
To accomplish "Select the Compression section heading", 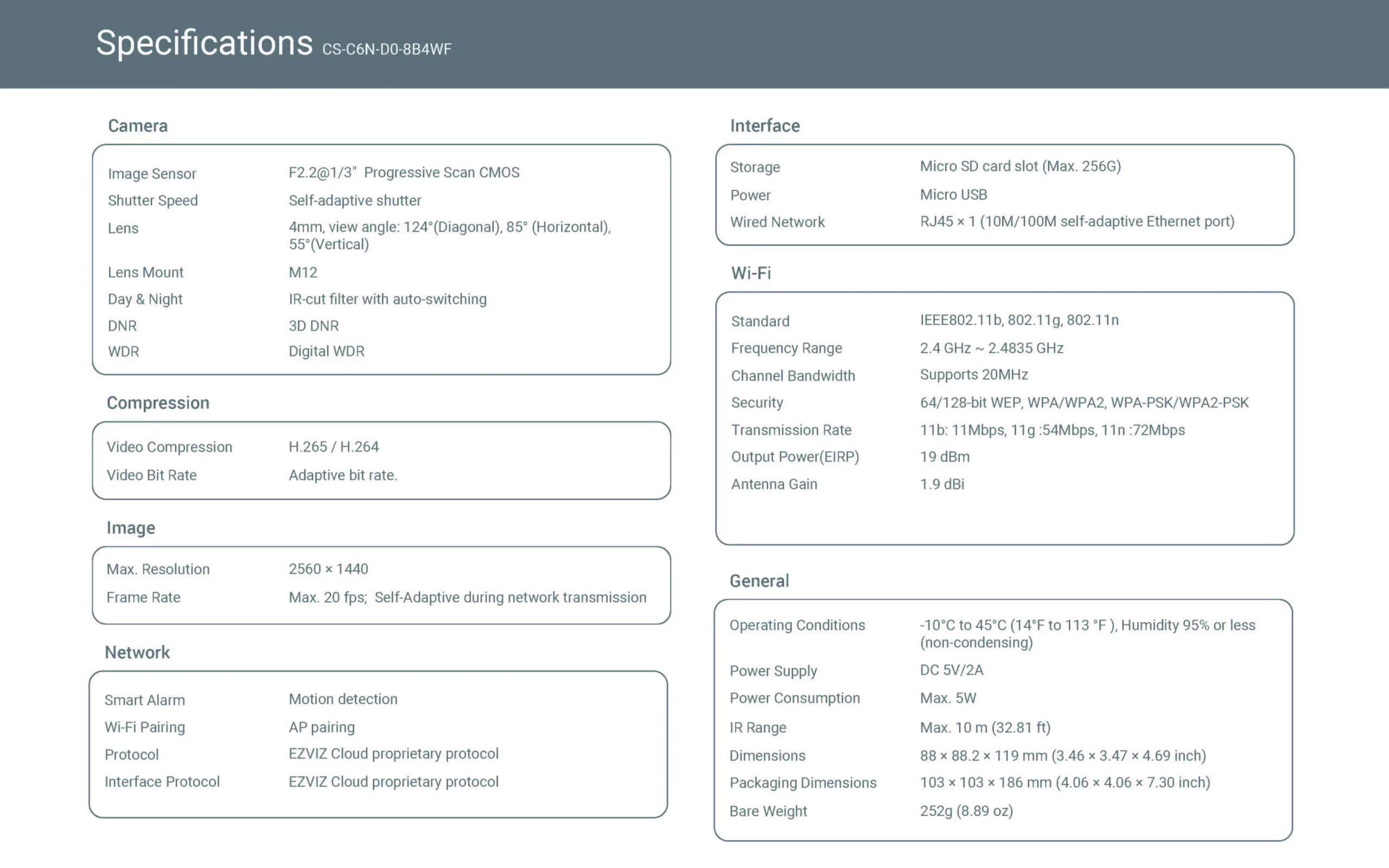I will [158, 403].
